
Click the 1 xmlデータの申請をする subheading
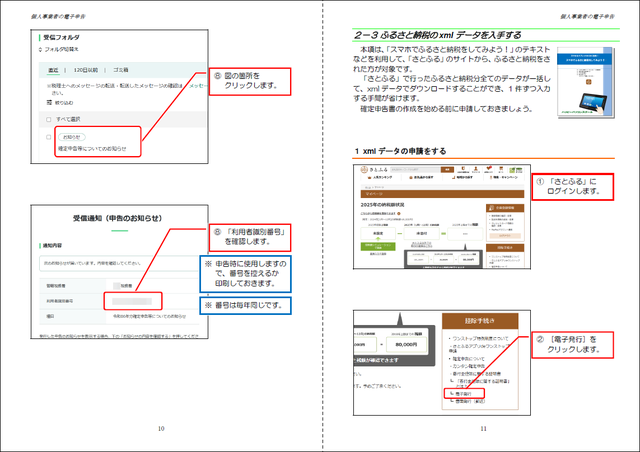[x=401, y=151]
